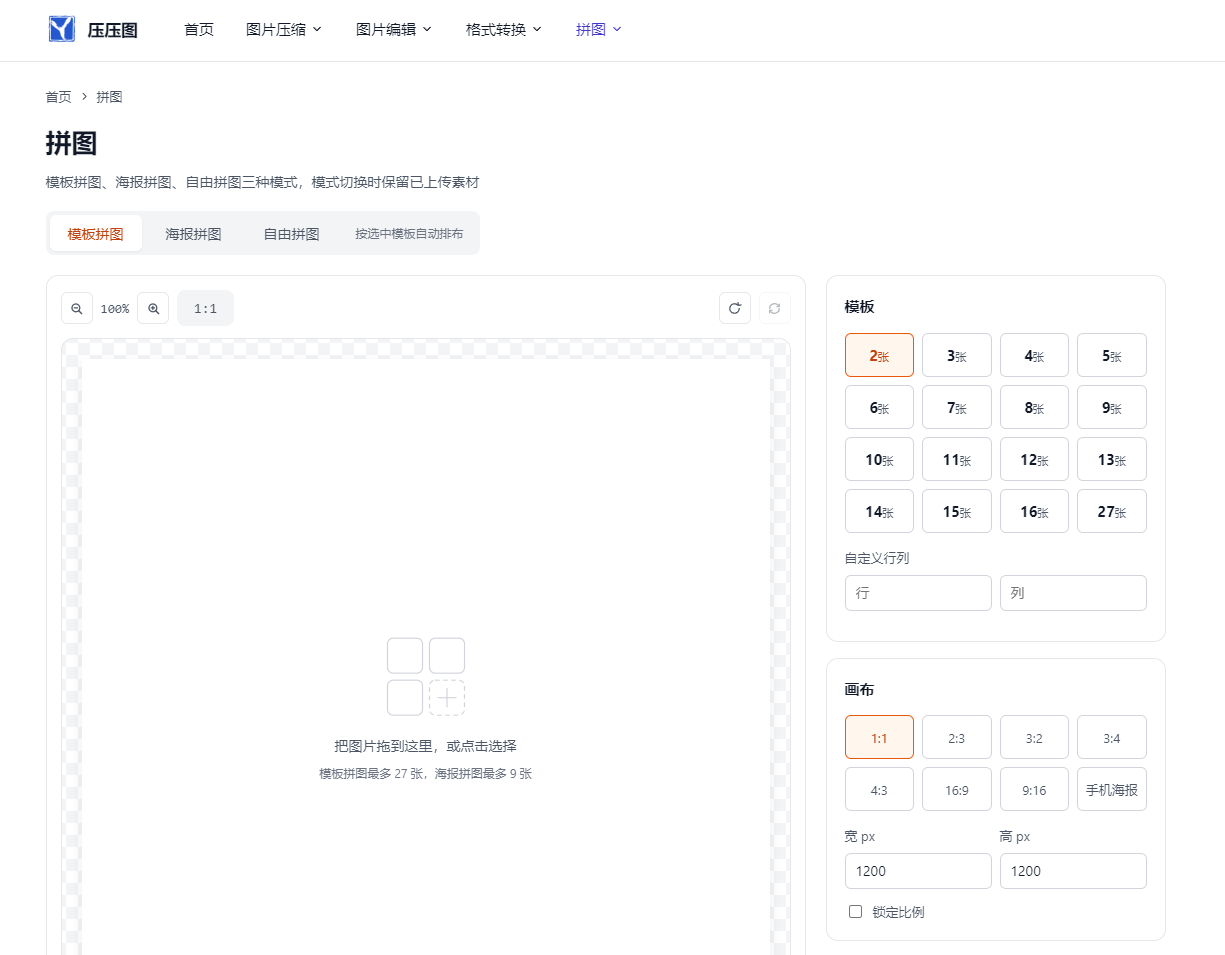Image resolution: width=1225 pixels, height=955 pixels.
Task: Choose the 11张 template
Action: (x=957, y=459)
